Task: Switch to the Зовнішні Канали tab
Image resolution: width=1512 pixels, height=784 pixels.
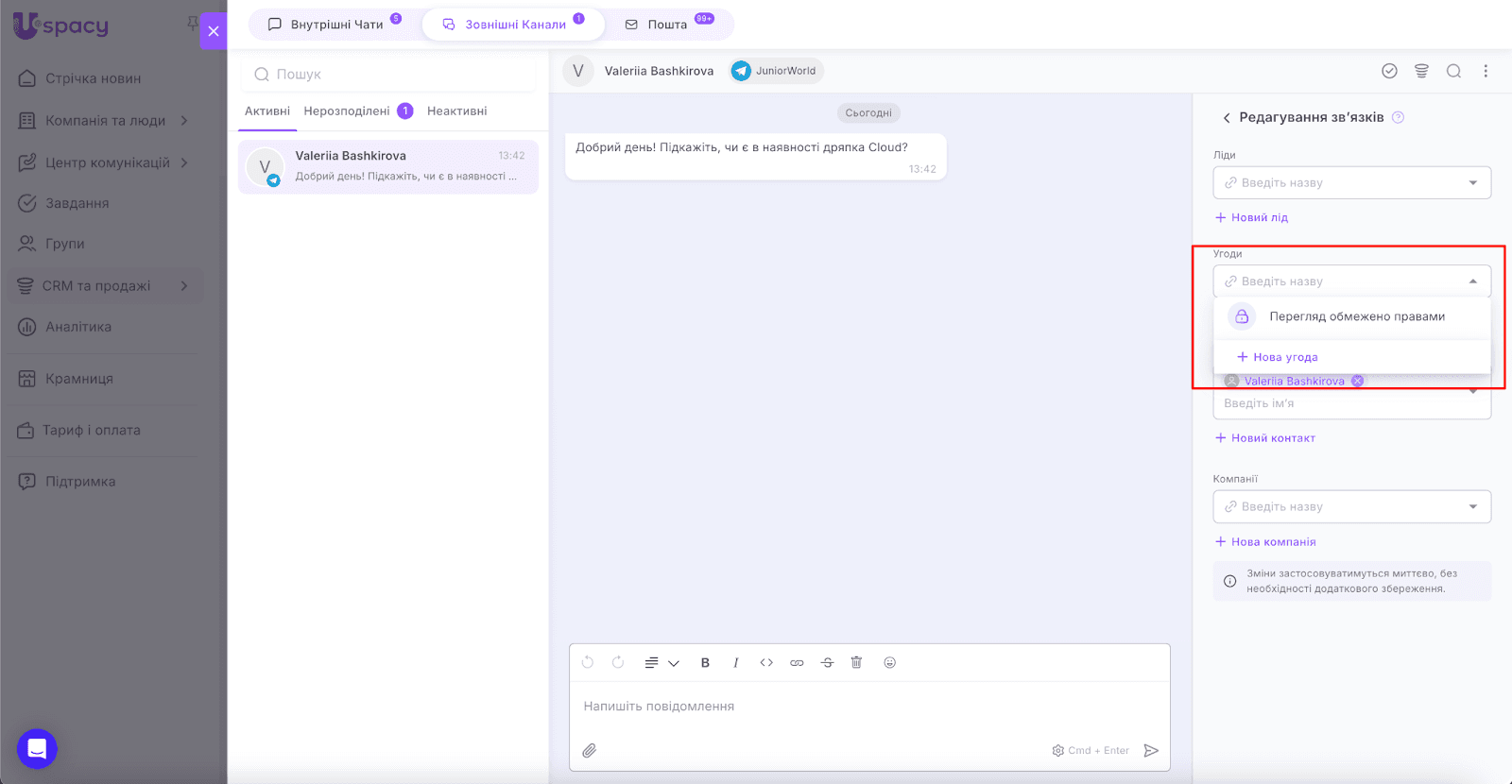Action: (513, 25)
